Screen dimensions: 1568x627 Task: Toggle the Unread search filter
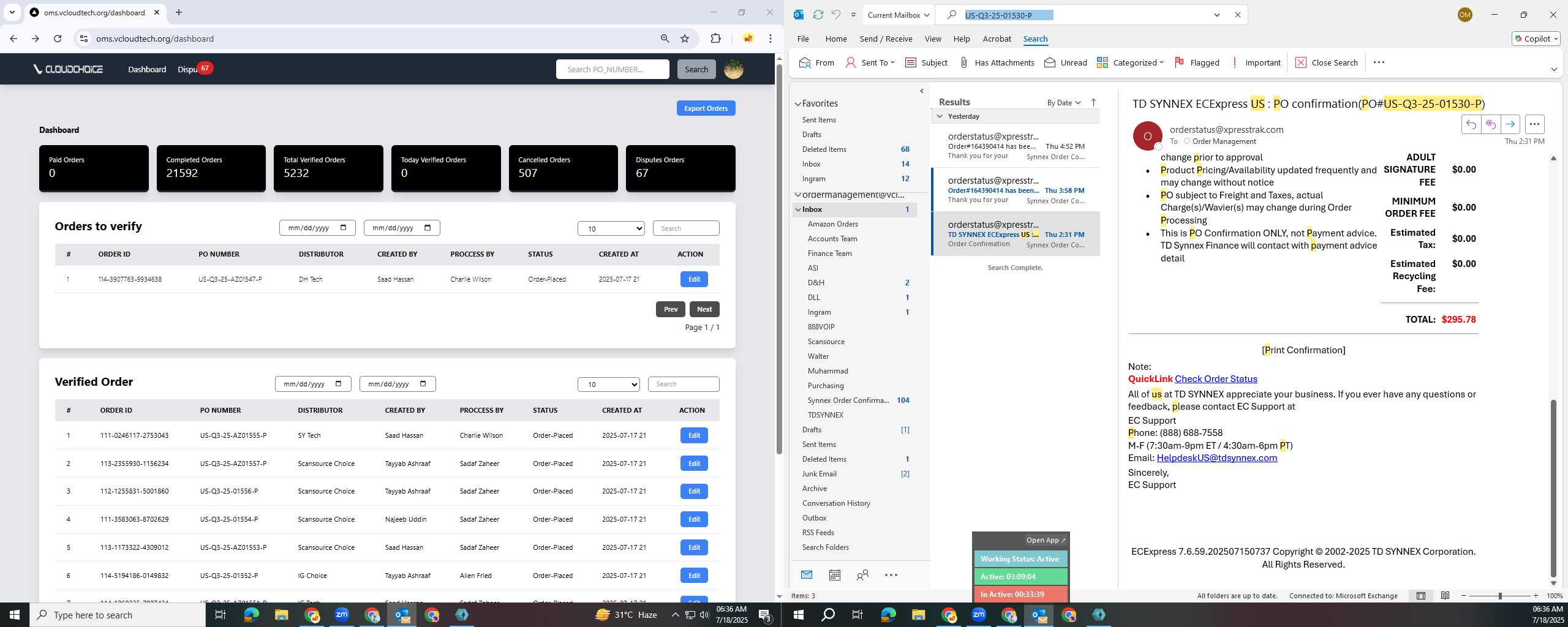(1066, 62)
